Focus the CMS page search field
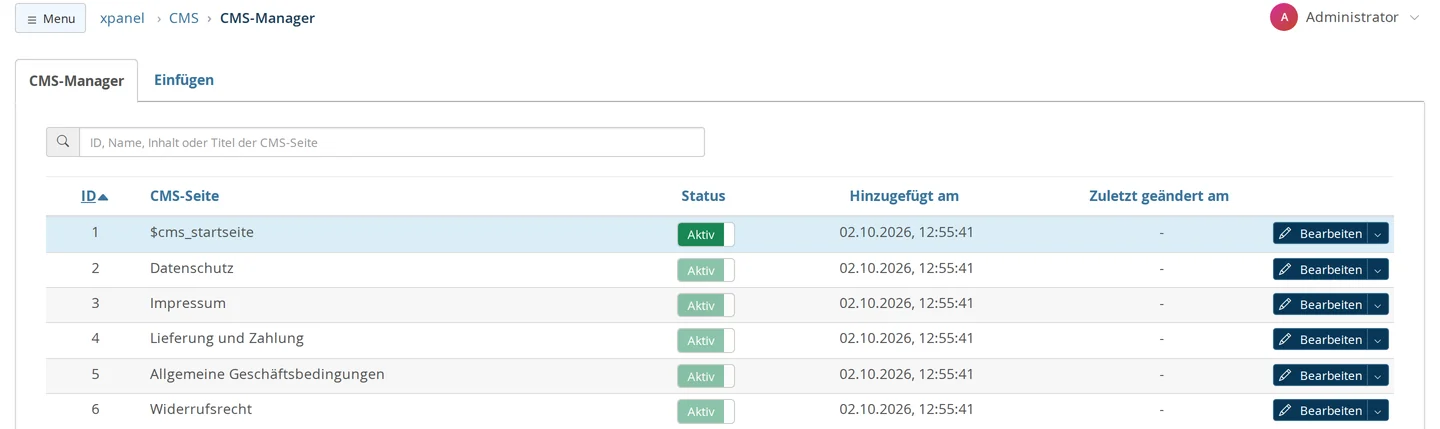This screenshot has height=429, width=1440. [392, 142]
